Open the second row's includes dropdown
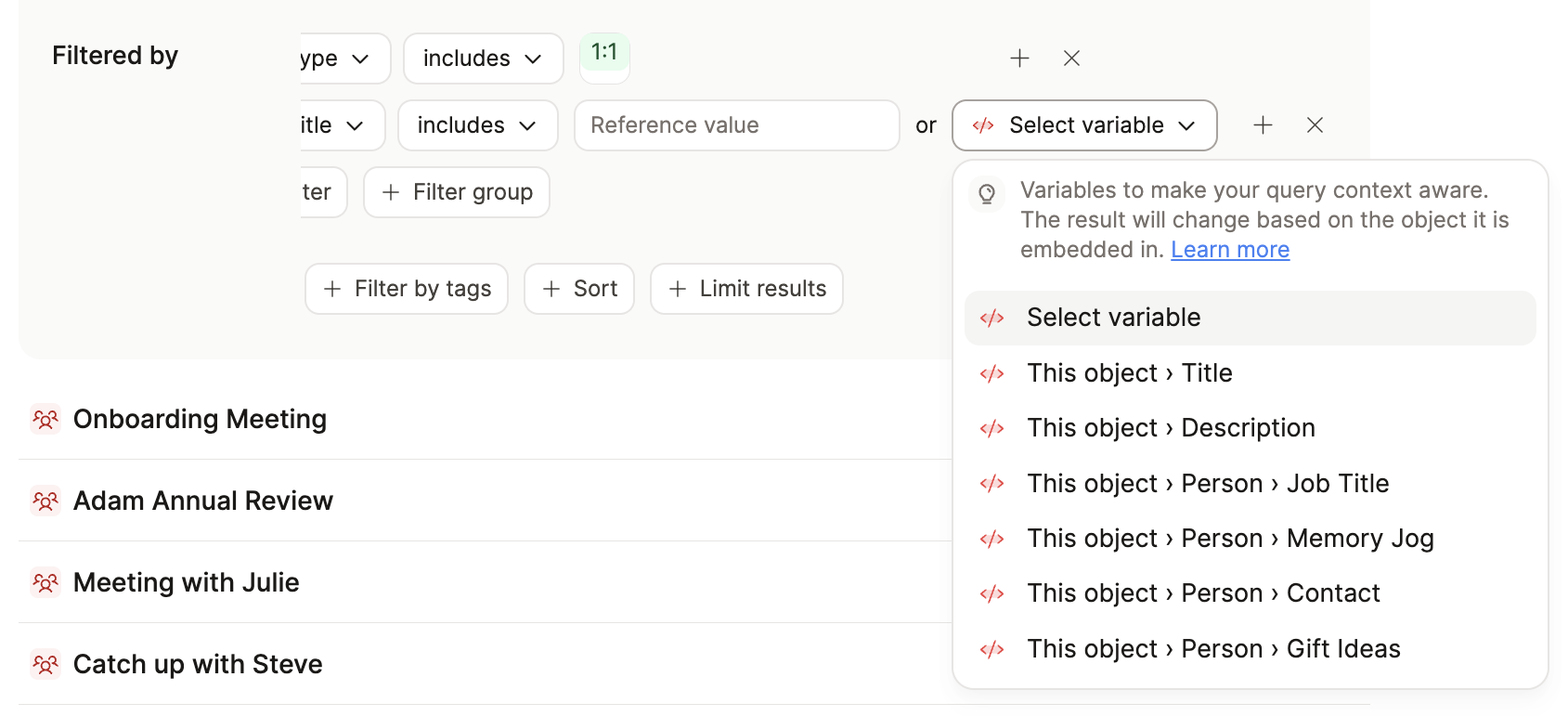The image size is (1568, 716). tap(477, 125)
